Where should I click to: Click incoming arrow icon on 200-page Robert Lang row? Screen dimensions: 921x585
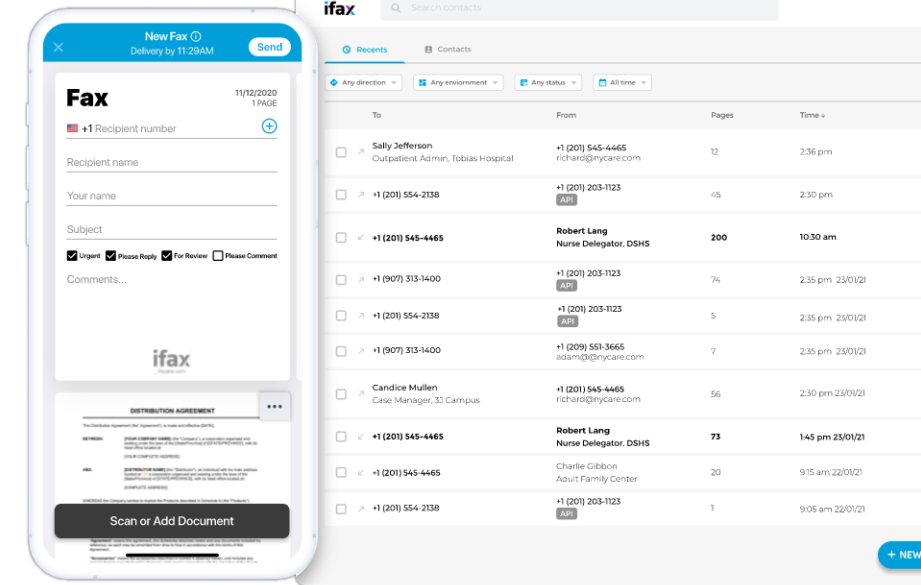361,237
